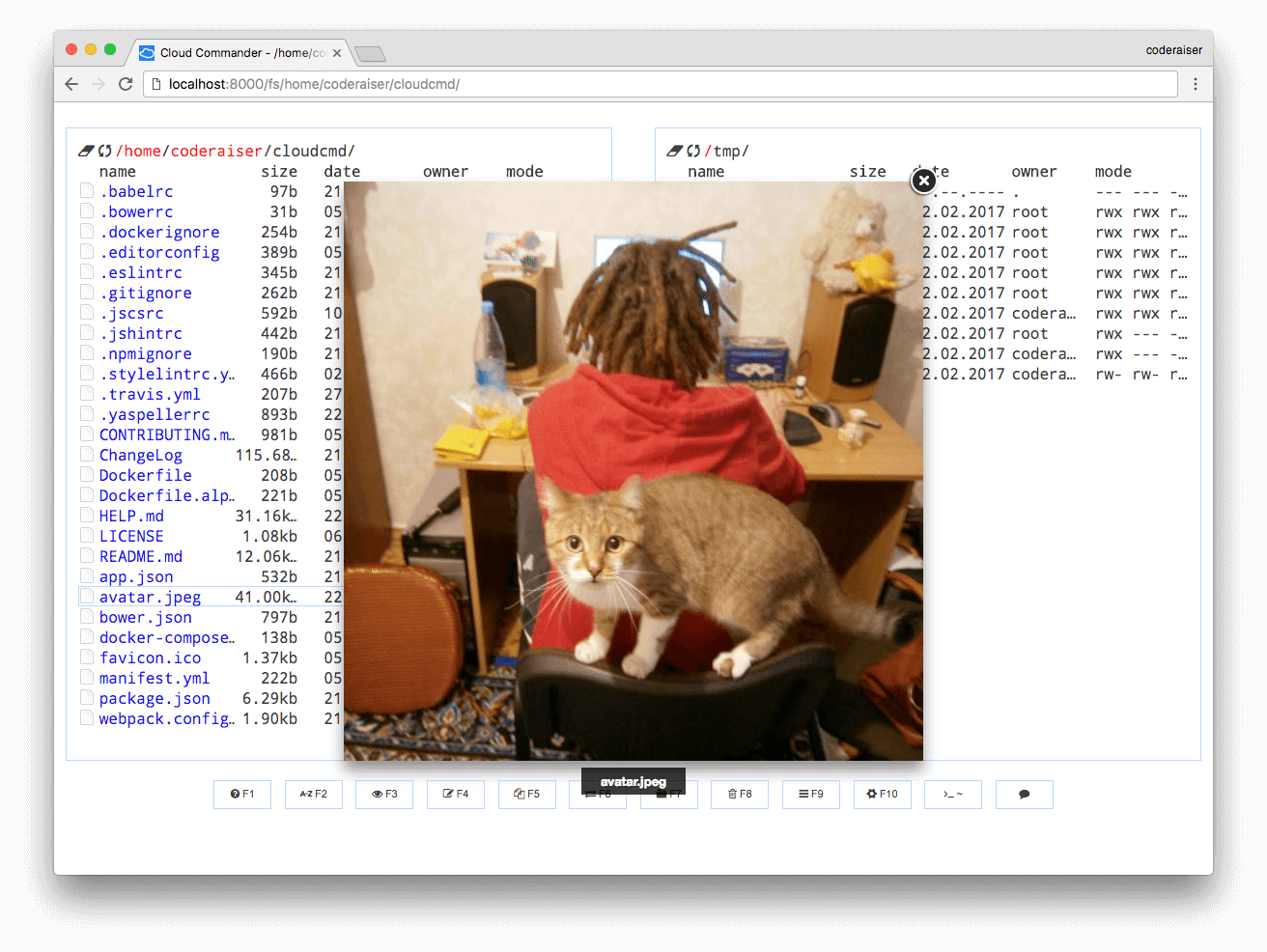Click the chat bubble contact button
This screenshot has width=1267, height=952.
tap(1025, 794)
